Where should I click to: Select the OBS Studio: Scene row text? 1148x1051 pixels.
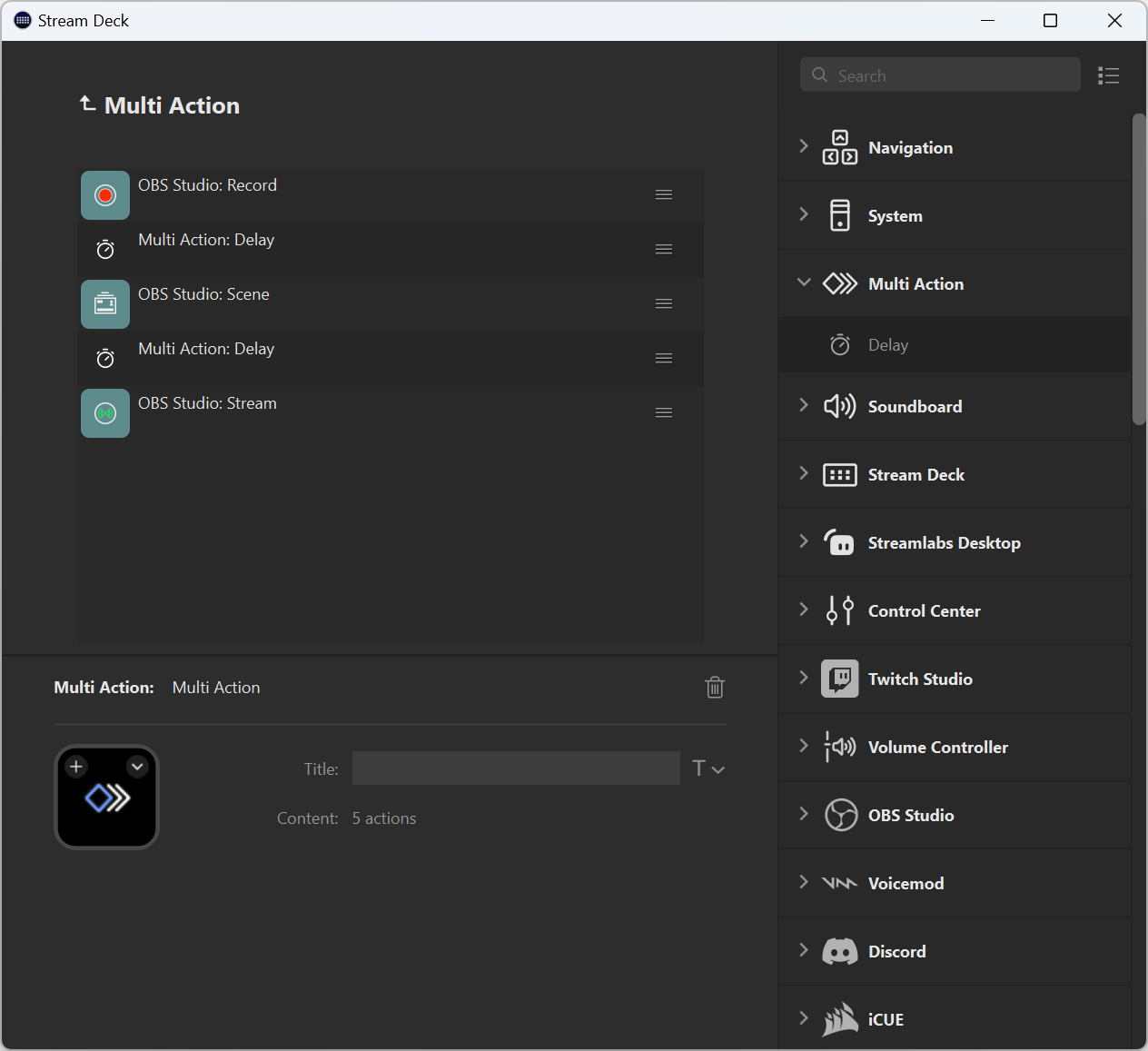[x=203, y=294]
